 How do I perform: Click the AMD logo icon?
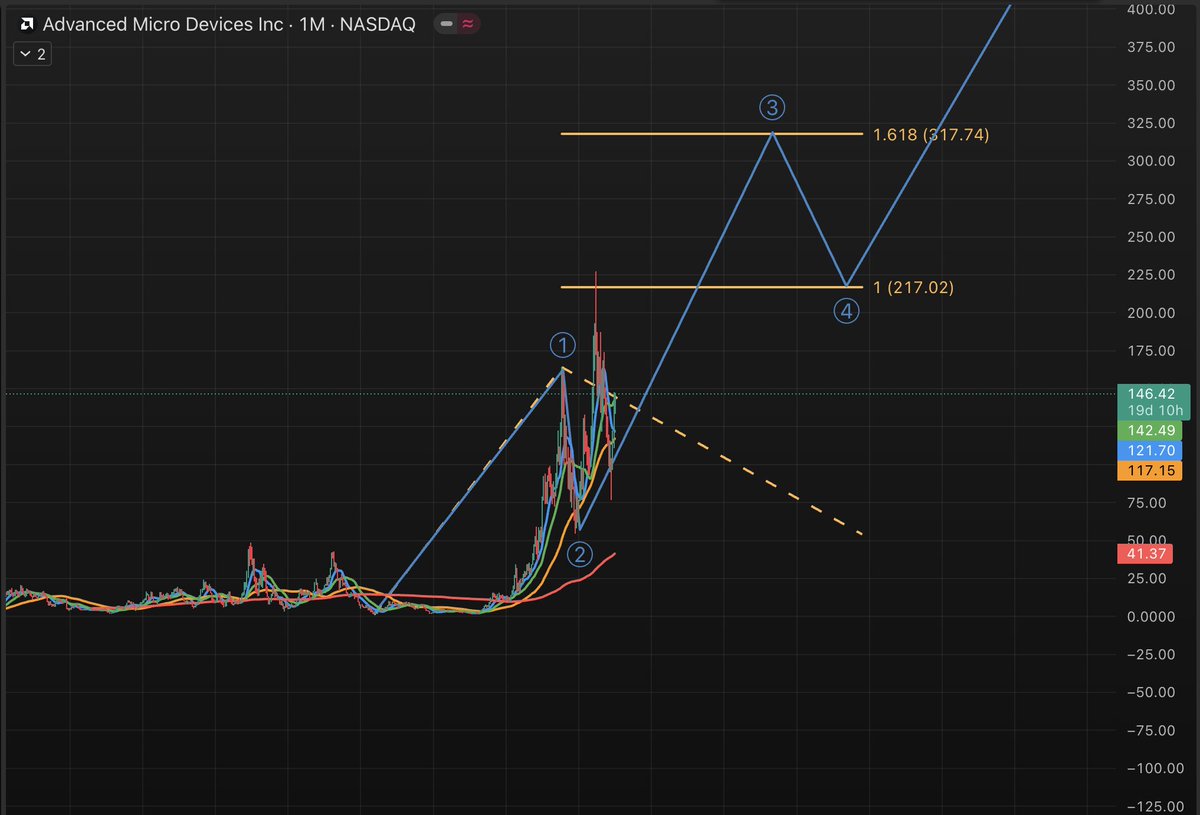(28, 24)
